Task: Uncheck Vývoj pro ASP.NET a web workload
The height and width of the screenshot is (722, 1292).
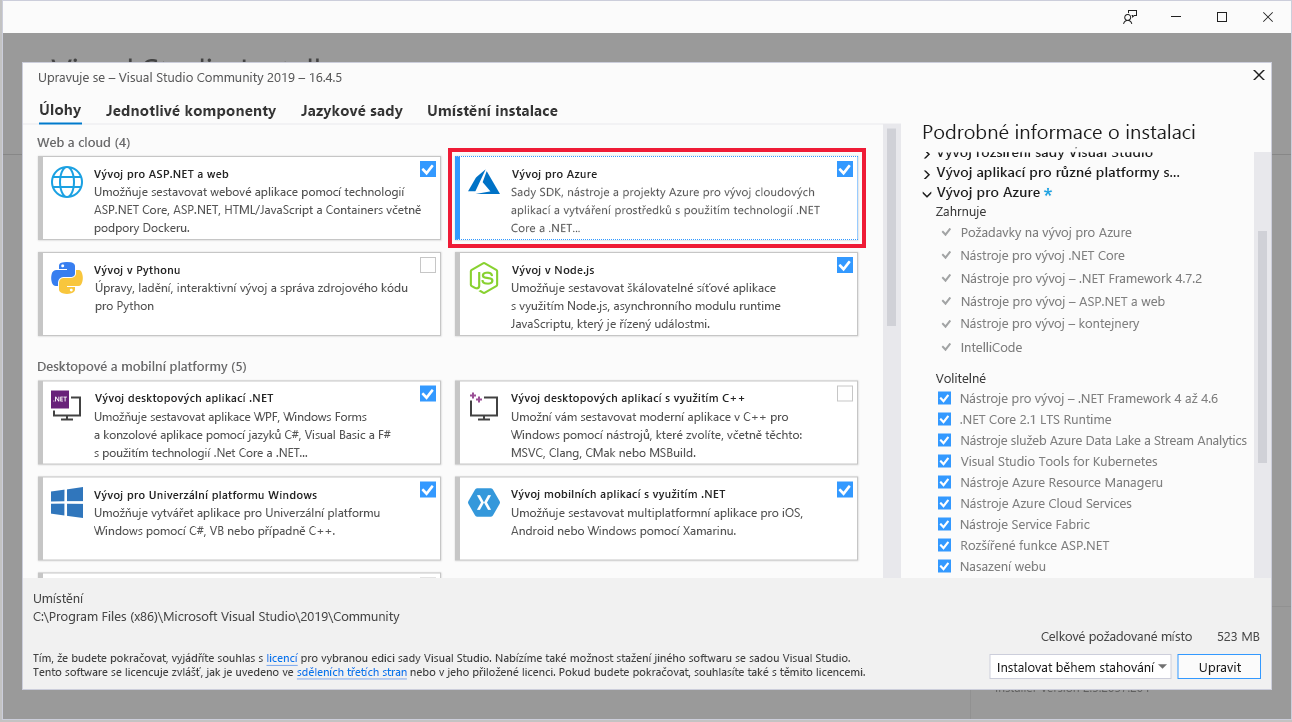Action: (428, 169)
